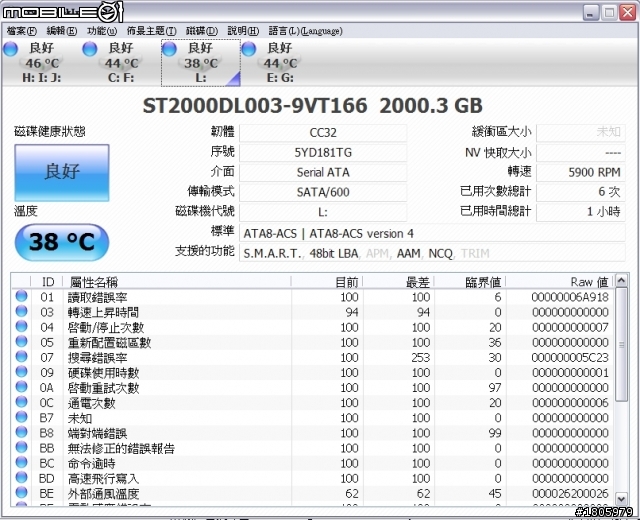Viewport: 640px width, 520px height.
Task: Click the 支援的功能 features field
Action: pos(432,253)
